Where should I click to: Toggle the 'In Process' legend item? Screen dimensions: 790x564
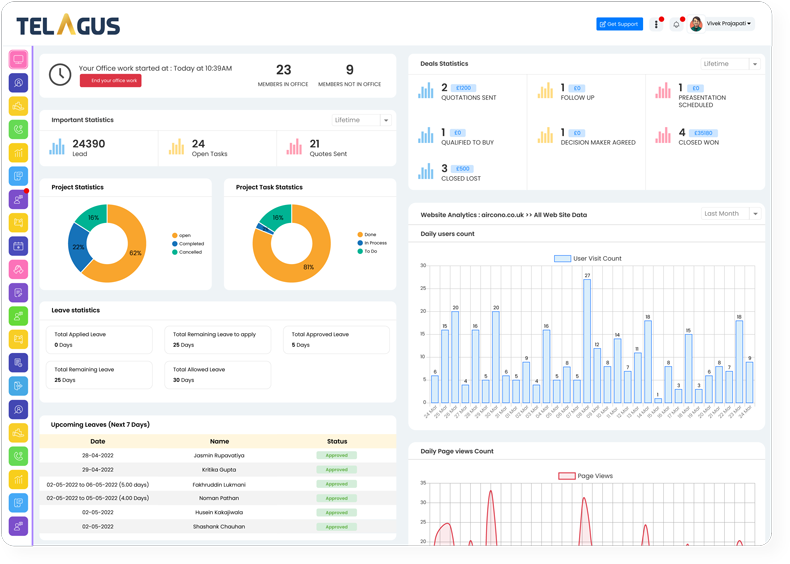tap(372, 243)
